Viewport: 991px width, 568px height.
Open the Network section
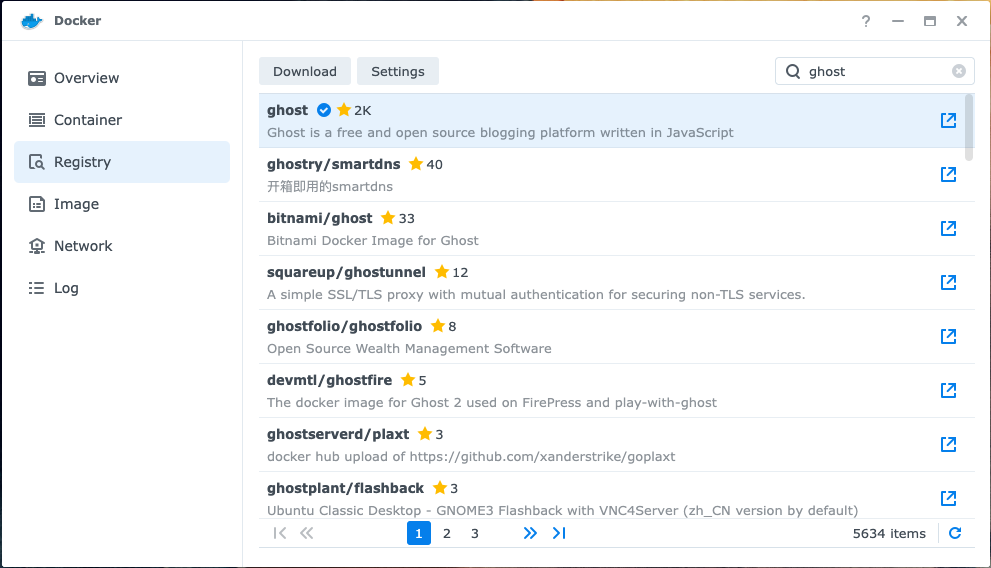pos(122,246)
